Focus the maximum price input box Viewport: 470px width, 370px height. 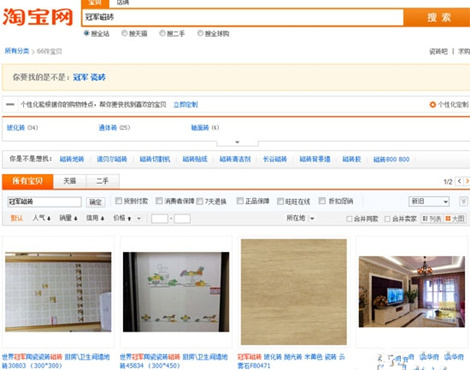[182, 219]
